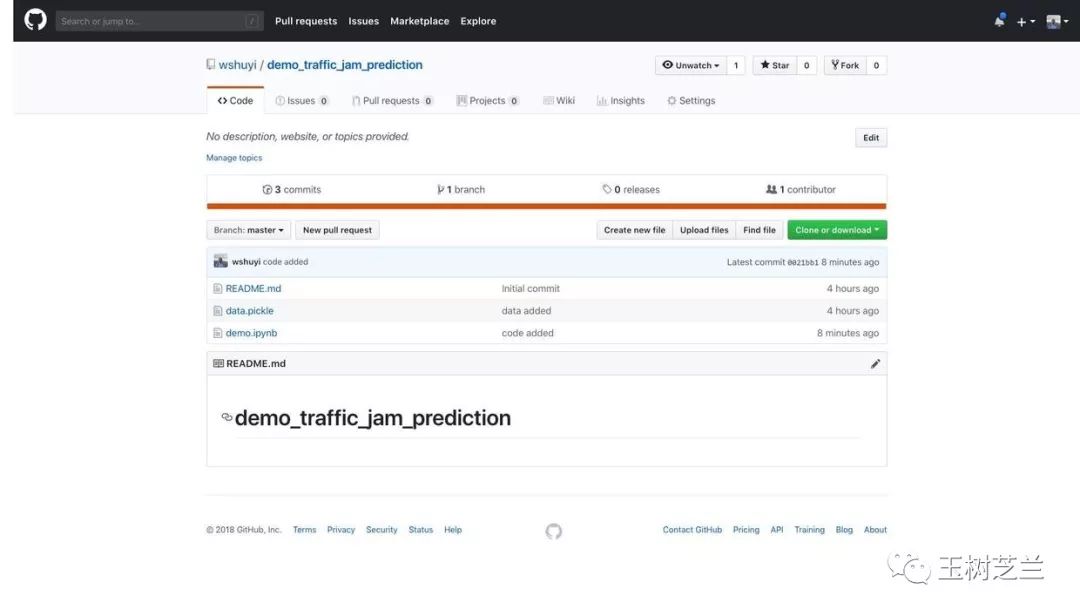Click Upload files button
Image resolution: width=1080 pixels, height=616 pixels.
pyautogui.click(x=704, y=230)
